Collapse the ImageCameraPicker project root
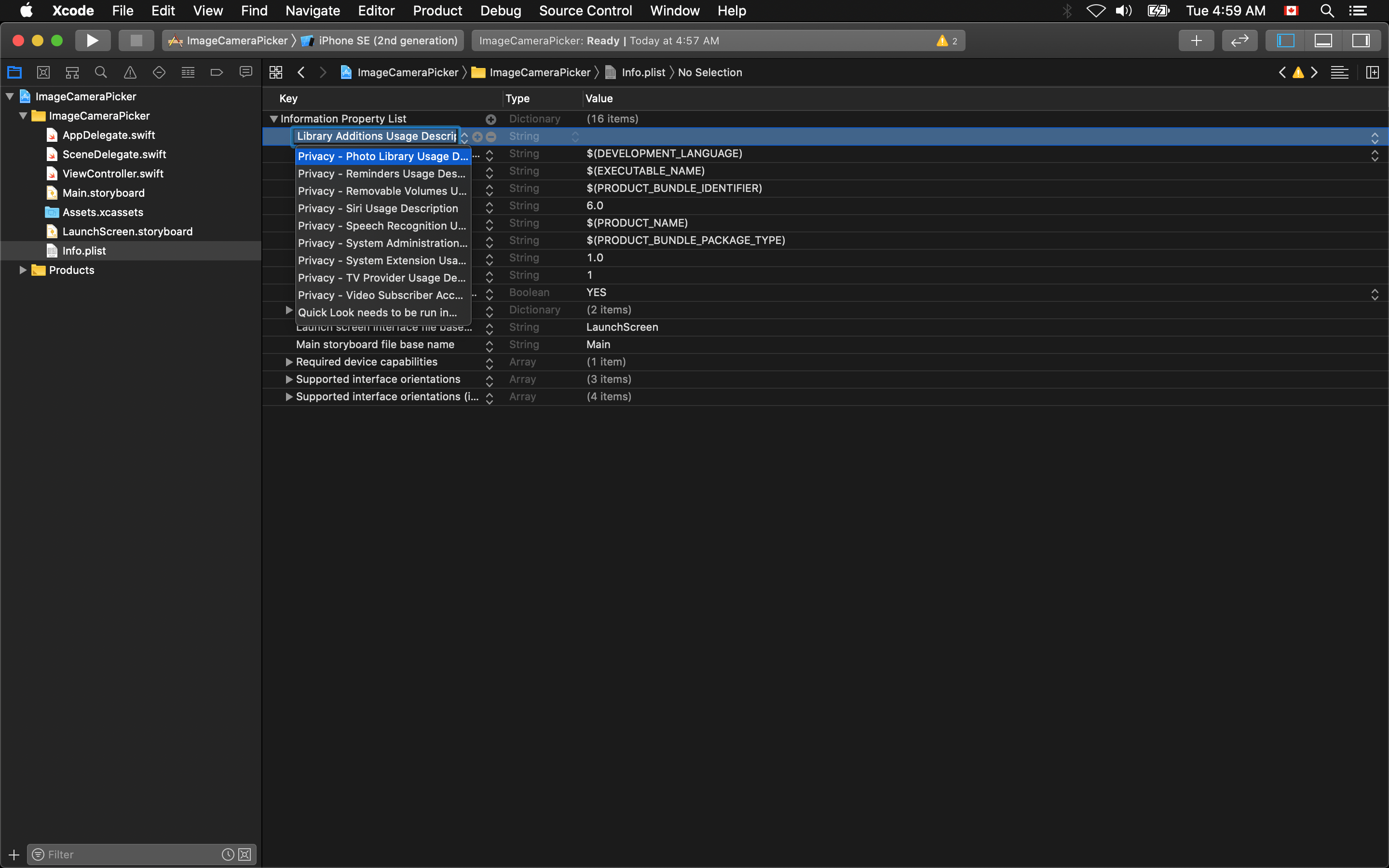Viewport: 1389px width, 868px height. (x=10, y=96)
